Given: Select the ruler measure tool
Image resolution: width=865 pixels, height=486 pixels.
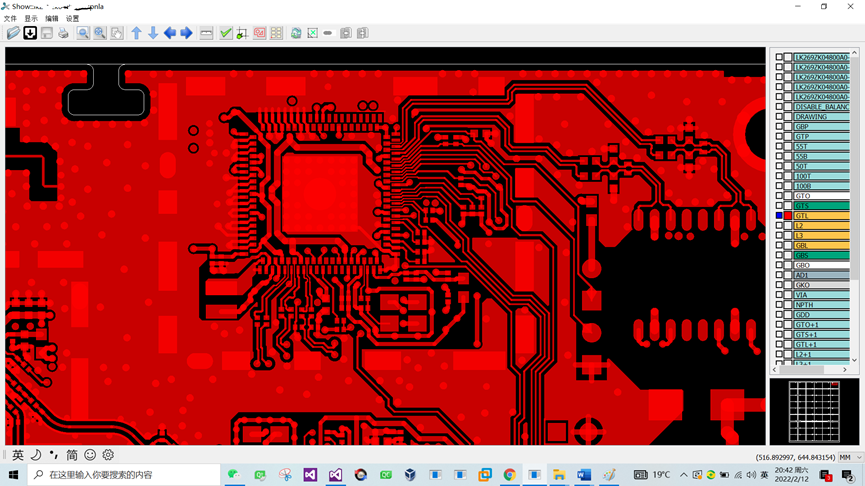Looking at the screenshot, I should click(x=206, y=33).
